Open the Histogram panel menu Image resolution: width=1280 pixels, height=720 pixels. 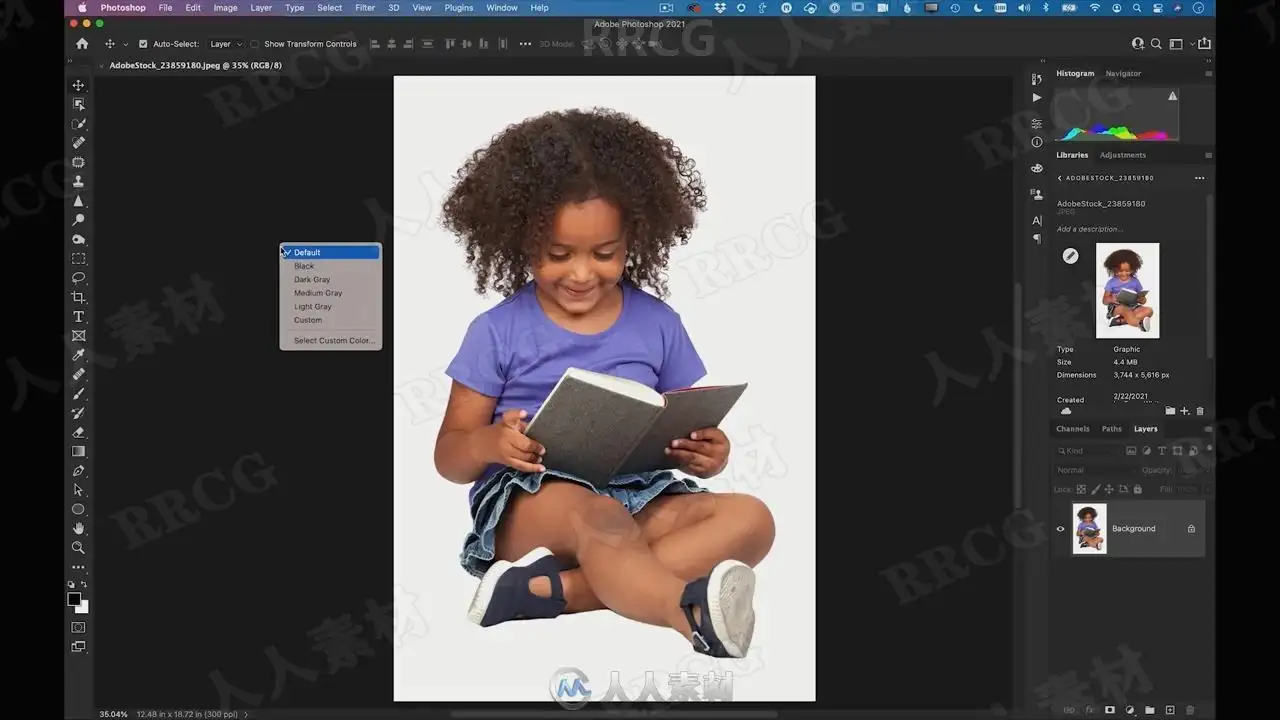1208,73
